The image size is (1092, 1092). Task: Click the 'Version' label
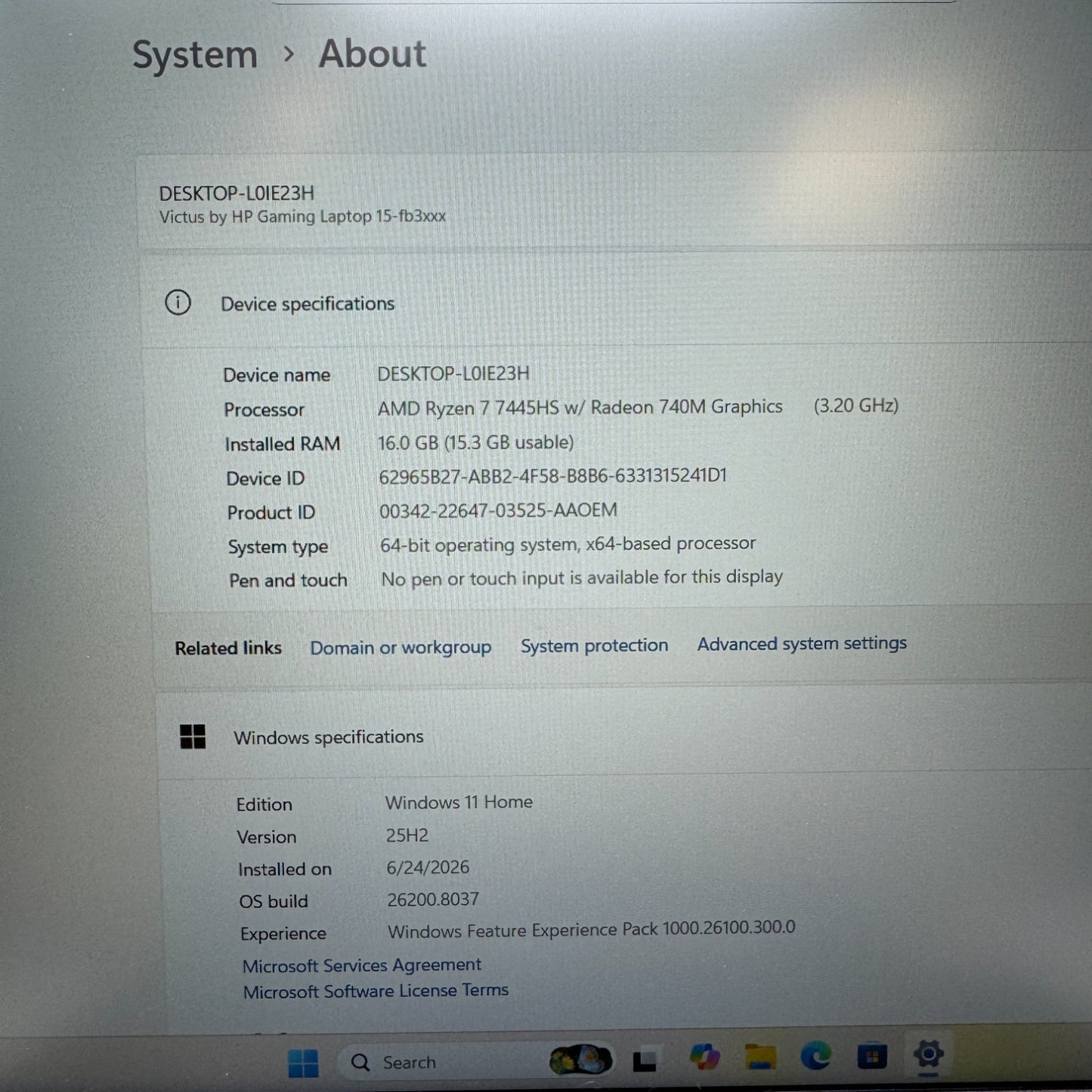267,837
